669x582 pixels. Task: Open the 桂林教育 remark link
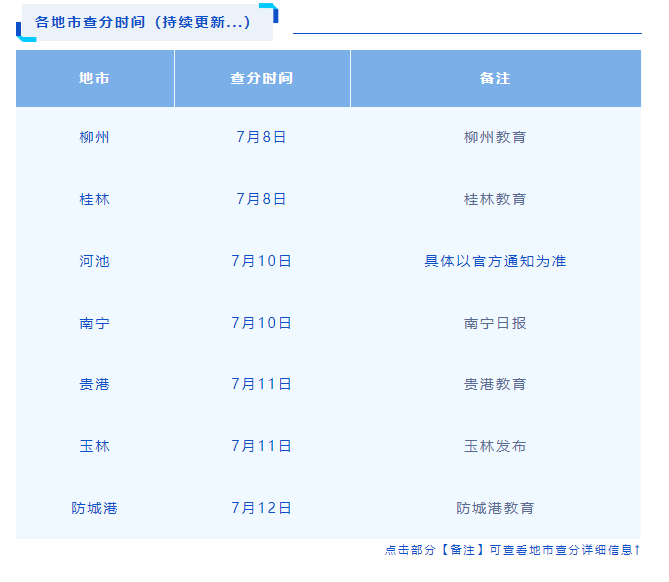click(495, 199)
